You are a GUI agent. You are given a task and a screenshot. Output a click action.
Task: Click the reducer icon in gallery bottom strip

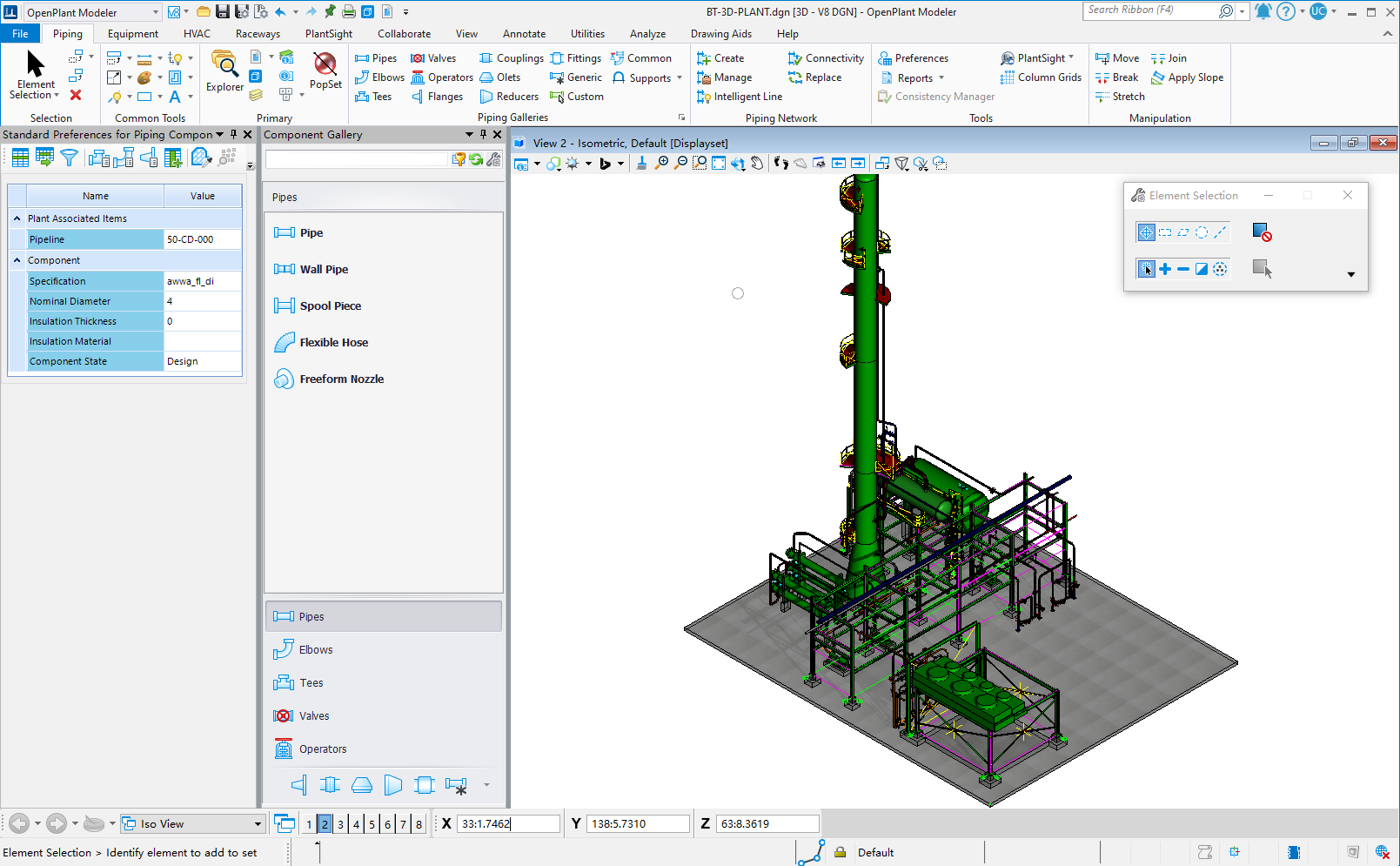tap(393, 785)
